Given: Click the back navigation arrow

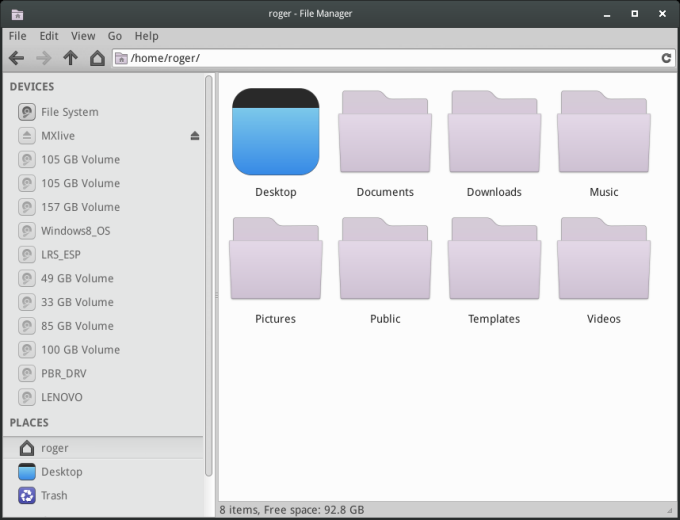Looking at the screenshot, I should (16, 58).
